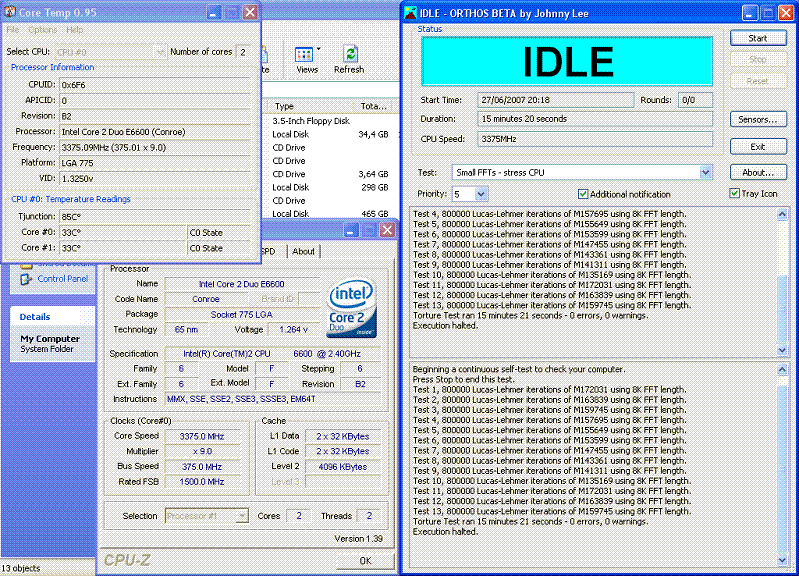
Task: Open the Select CPU dropdown in Core Temp
Action: (x=159, y=52)
